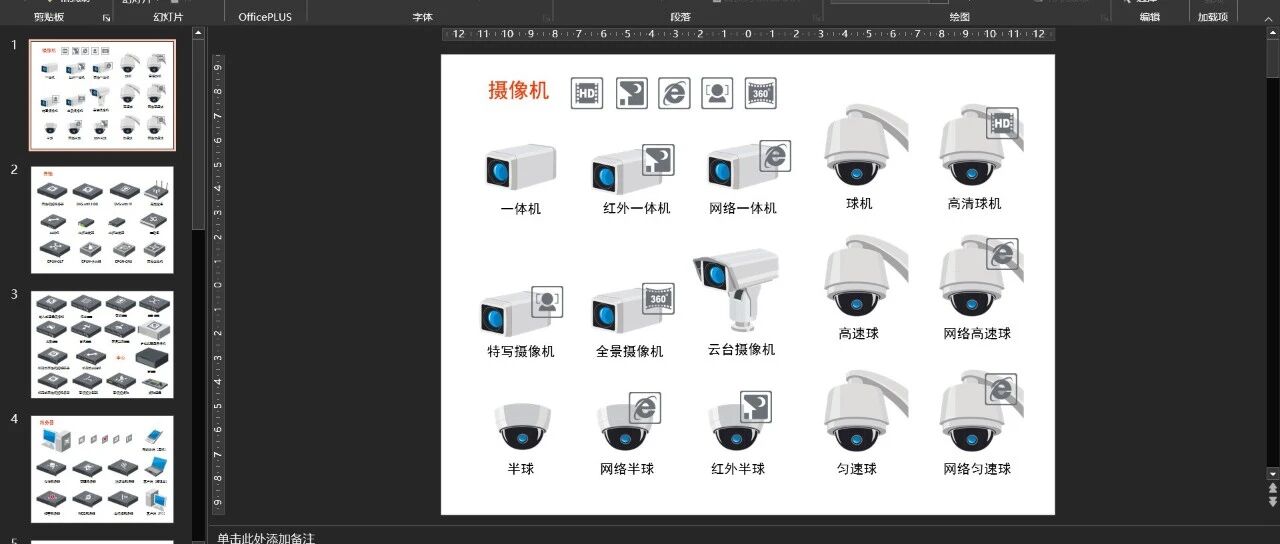Jump to previous slide using double-up arrow

click(1273, 488)
